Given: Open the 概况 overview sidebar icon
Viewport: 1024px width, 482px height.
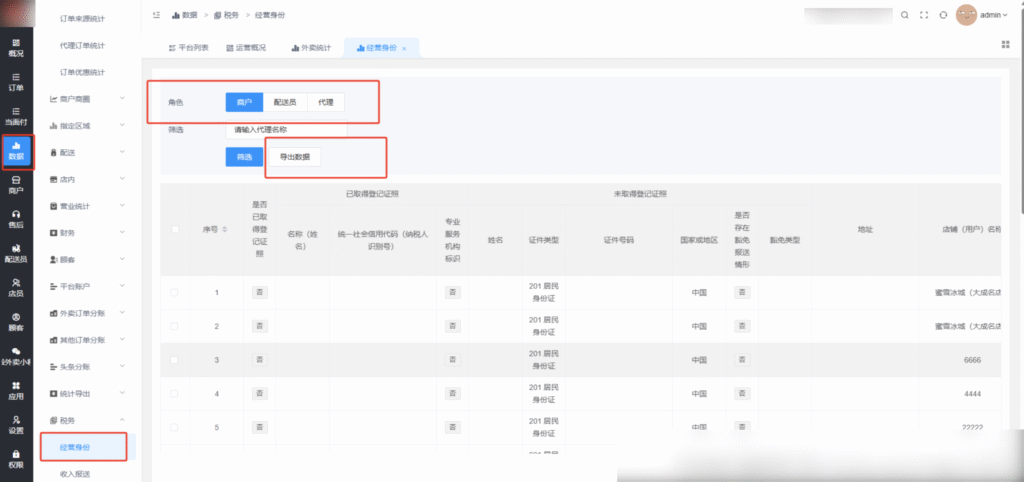Looking at the screenshot, I should [16, 48].
